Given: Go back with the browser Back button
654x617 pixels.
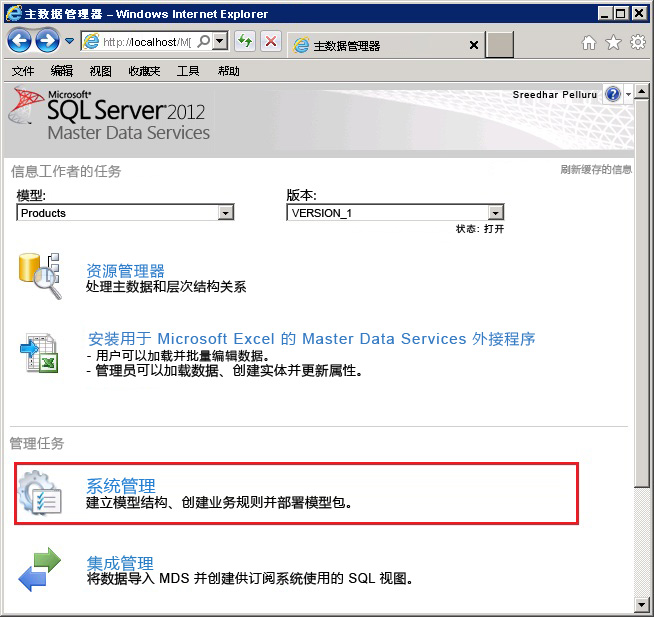Looking at the screenshot, I should [x=19, y=41].
